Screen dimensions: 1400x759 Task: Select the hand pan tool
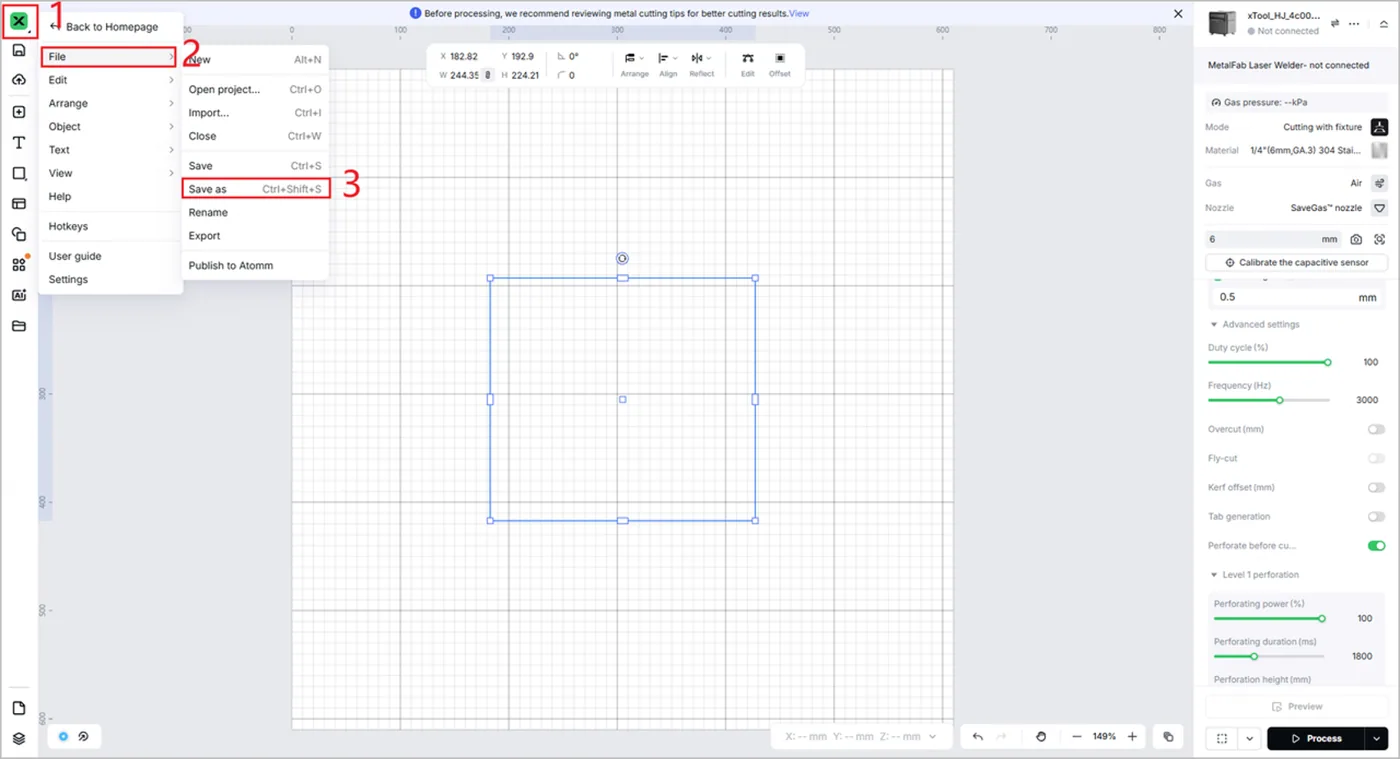(1041, 737)
